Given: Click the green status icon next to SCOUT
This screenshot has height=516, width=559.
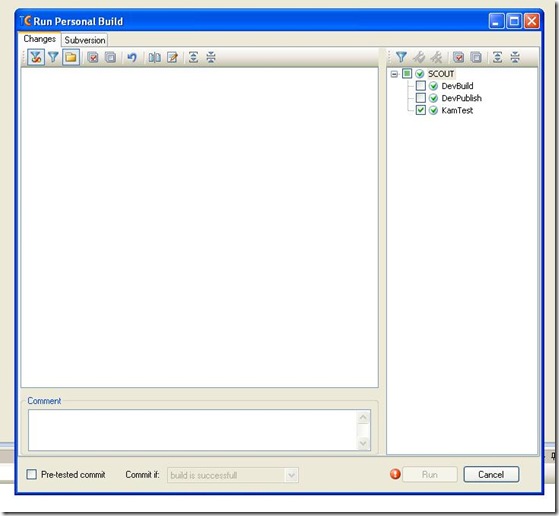Looking at the screenshot, I should click(420, 74).
